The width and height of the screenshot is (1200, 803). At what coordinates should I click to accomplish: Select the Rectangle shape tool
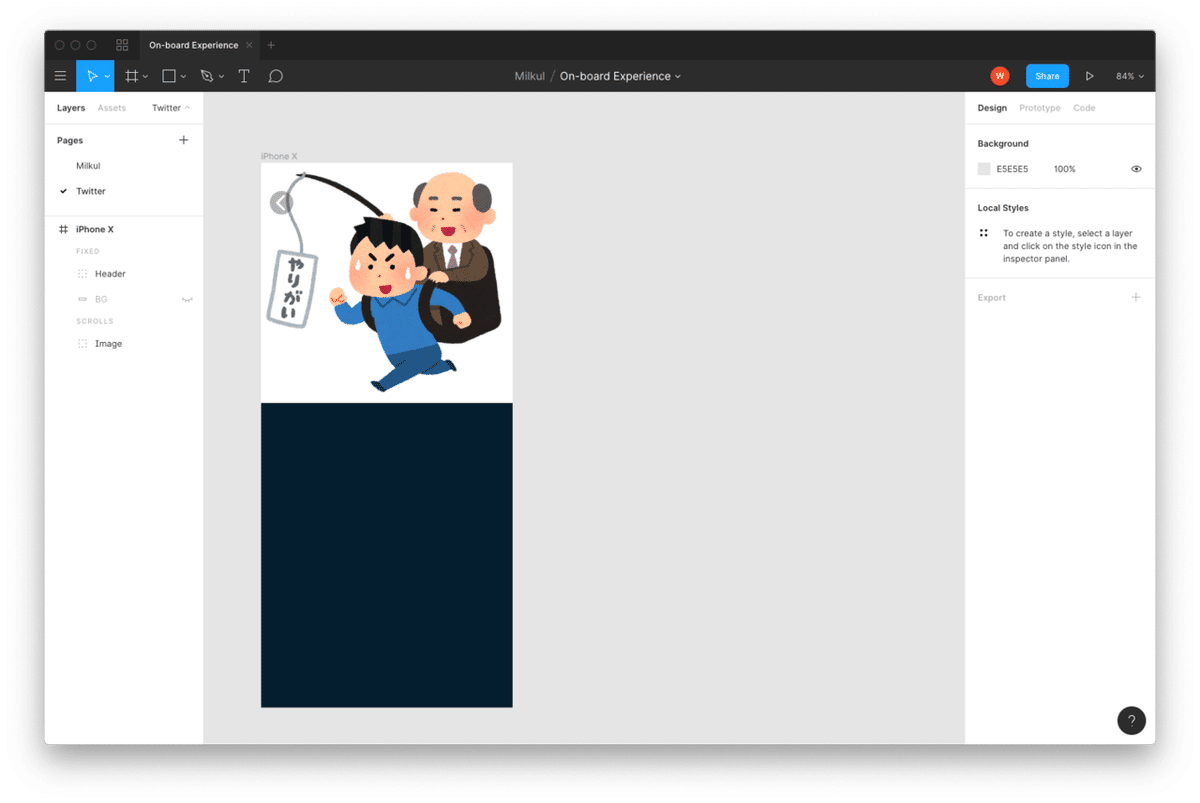169,76
